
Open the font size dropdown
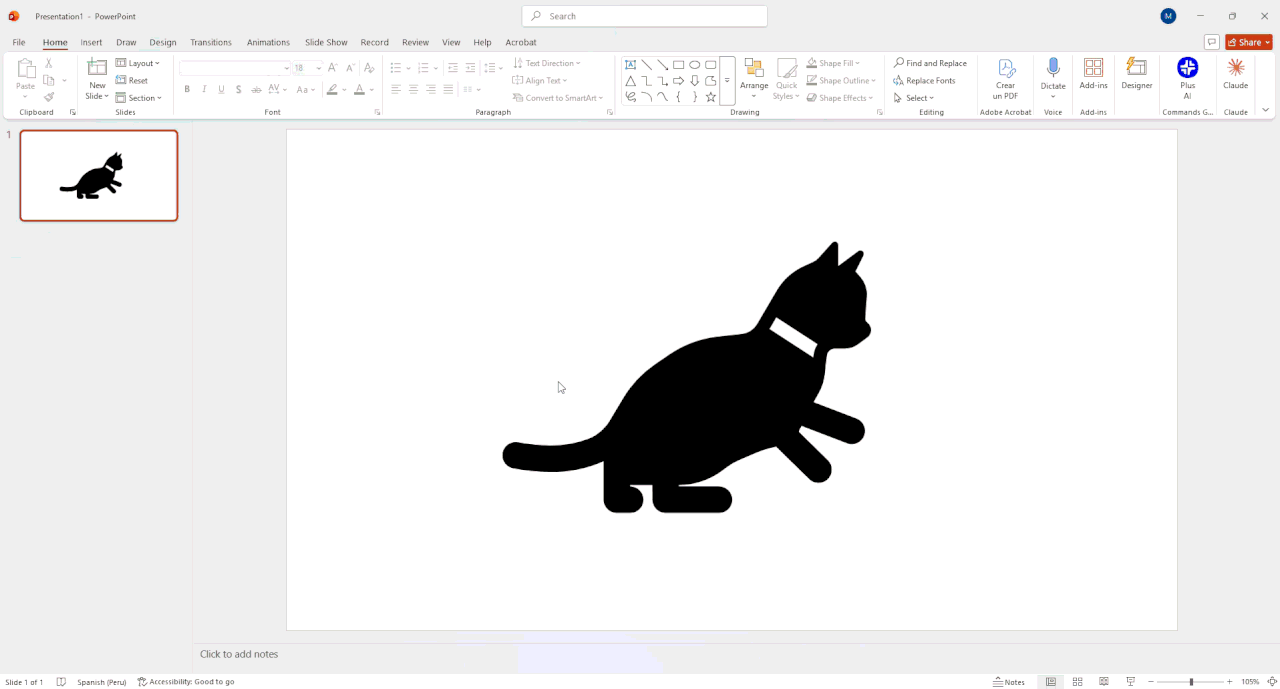point(319,68)
